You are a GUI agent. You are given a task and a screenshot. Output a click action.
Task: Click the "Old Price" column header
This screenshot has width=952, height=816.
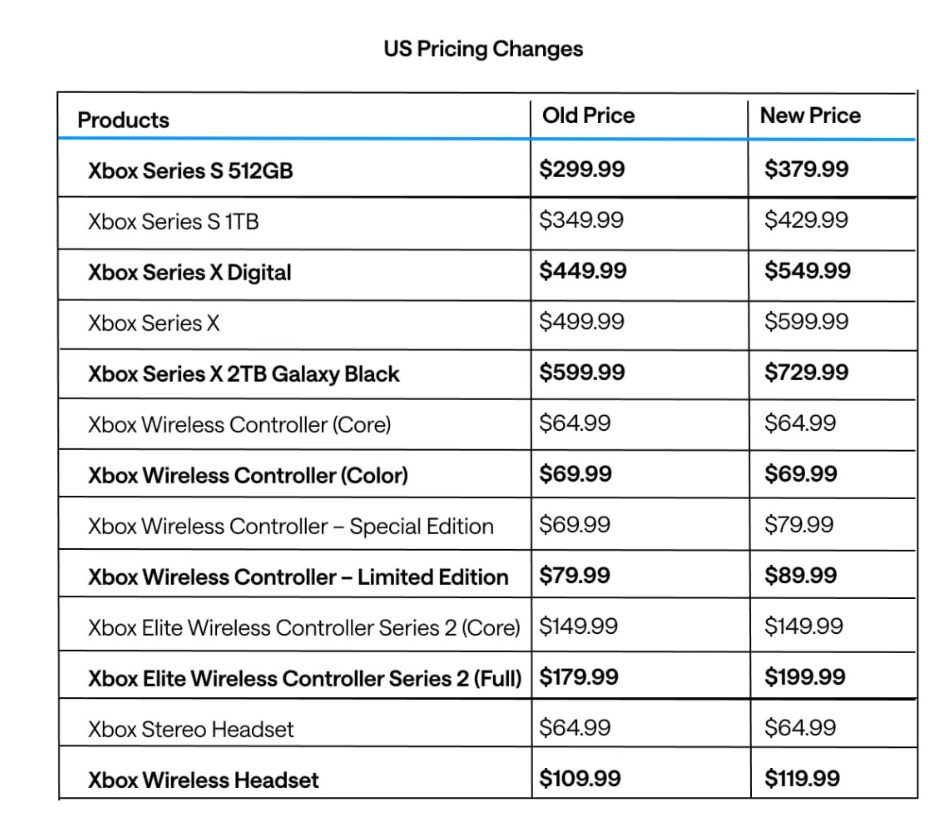point(588,115)
